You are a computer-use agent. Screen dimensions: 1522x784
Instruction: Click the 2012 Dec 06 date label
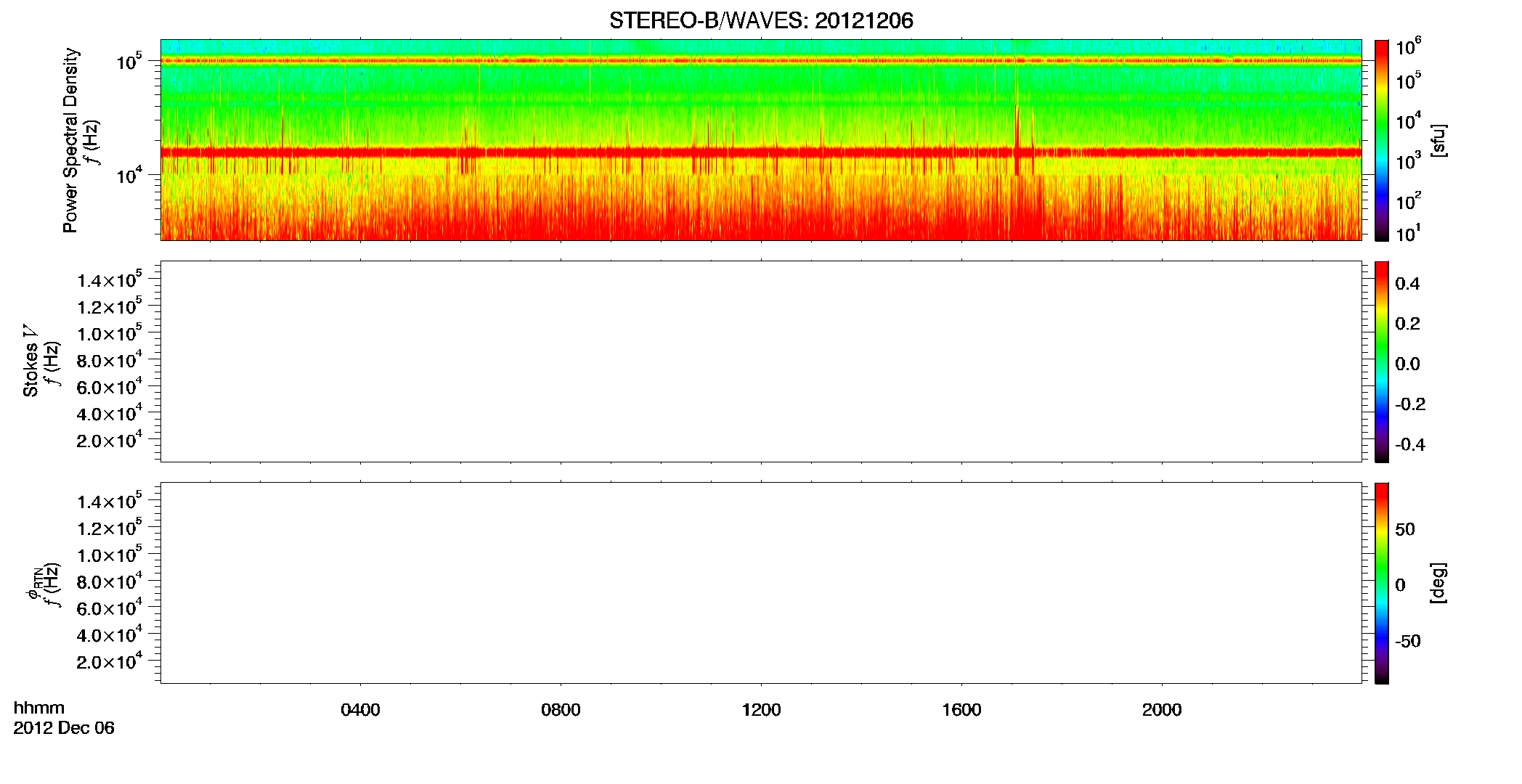tap(64, 728)
